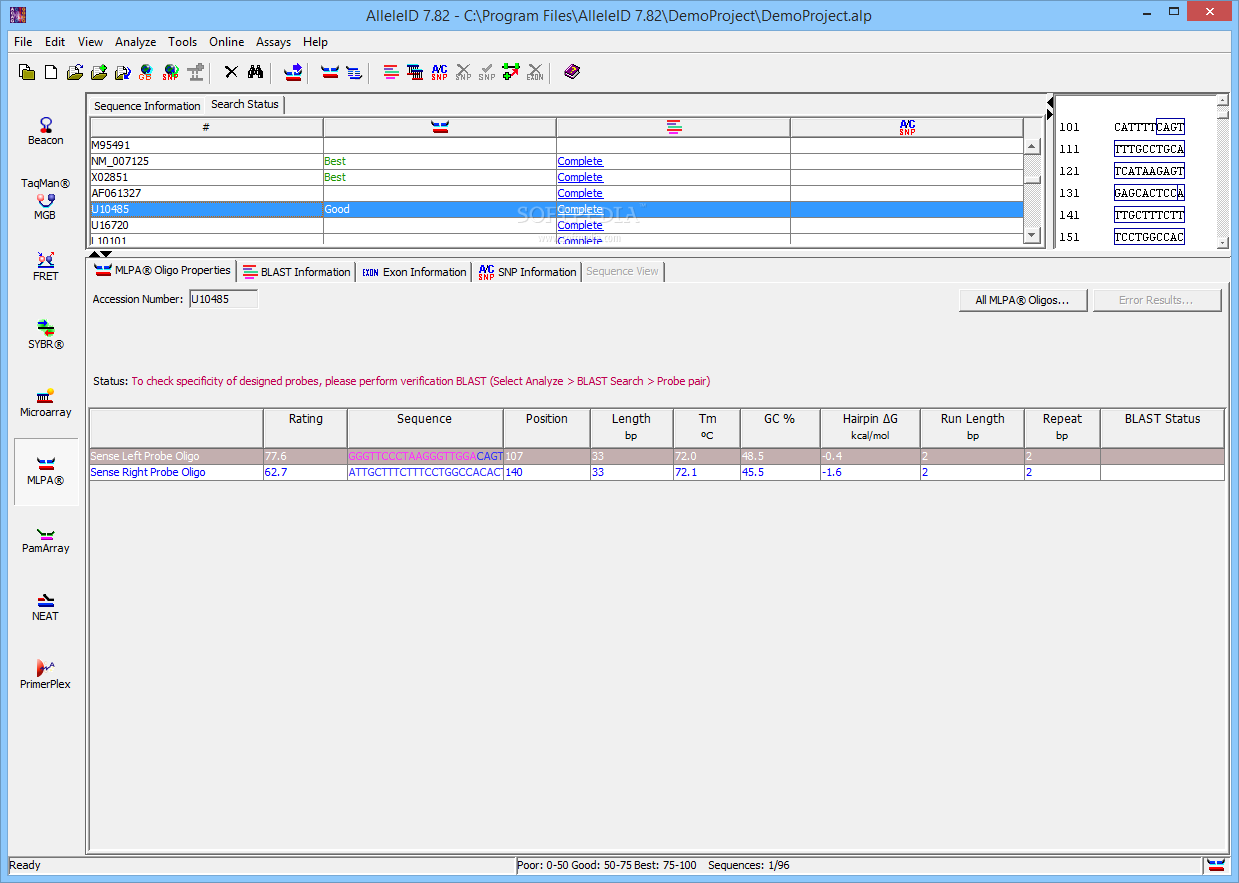Click the Hairpin ΔG column header
This screenshot has height=883, width=1239.
(870, 427)
